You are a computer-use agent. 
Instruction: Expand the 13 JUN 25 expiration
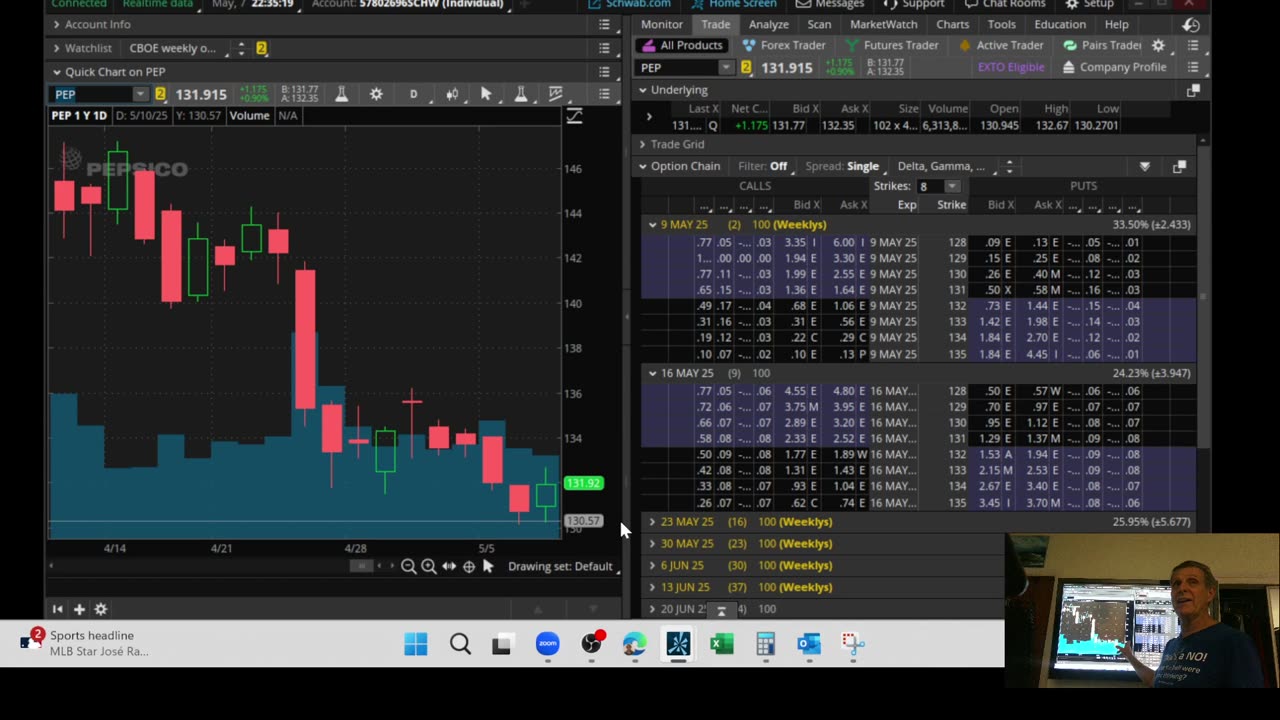tap(652, 588)
